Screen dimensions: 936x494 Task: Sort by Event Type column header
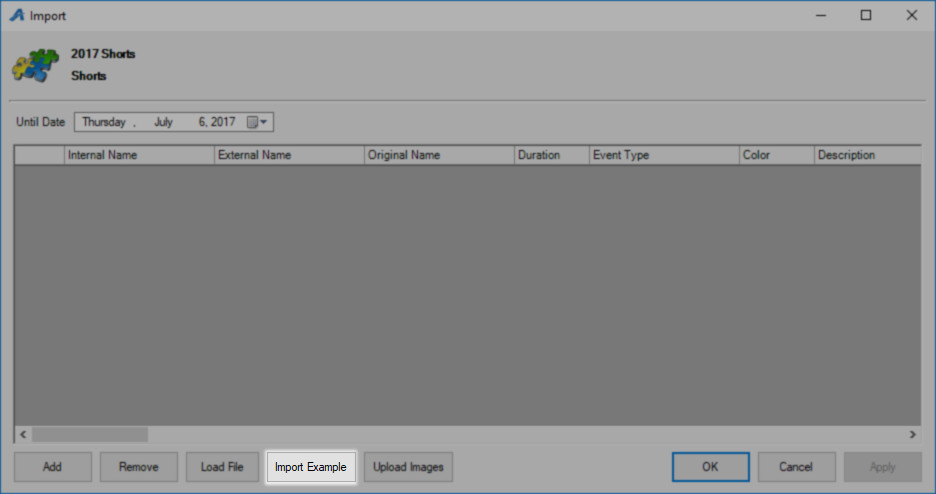tap(664, 155)
